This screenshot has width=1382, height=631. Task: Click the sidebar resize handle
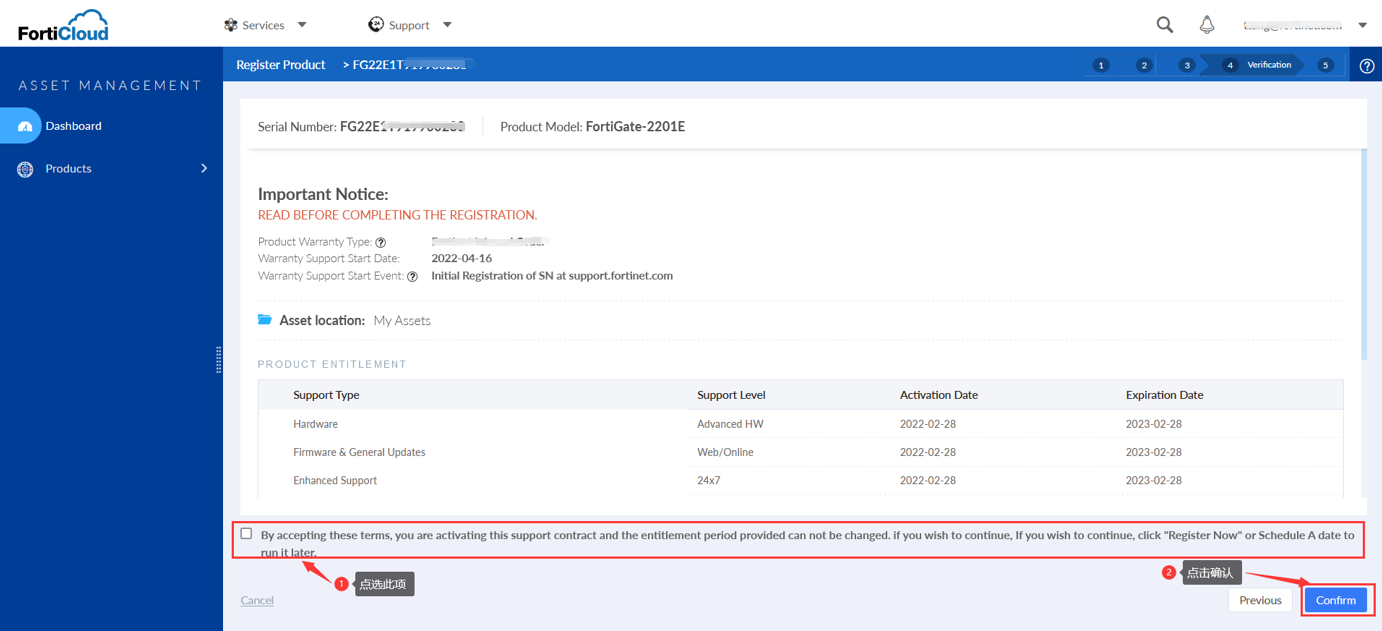tap(219, 360)
